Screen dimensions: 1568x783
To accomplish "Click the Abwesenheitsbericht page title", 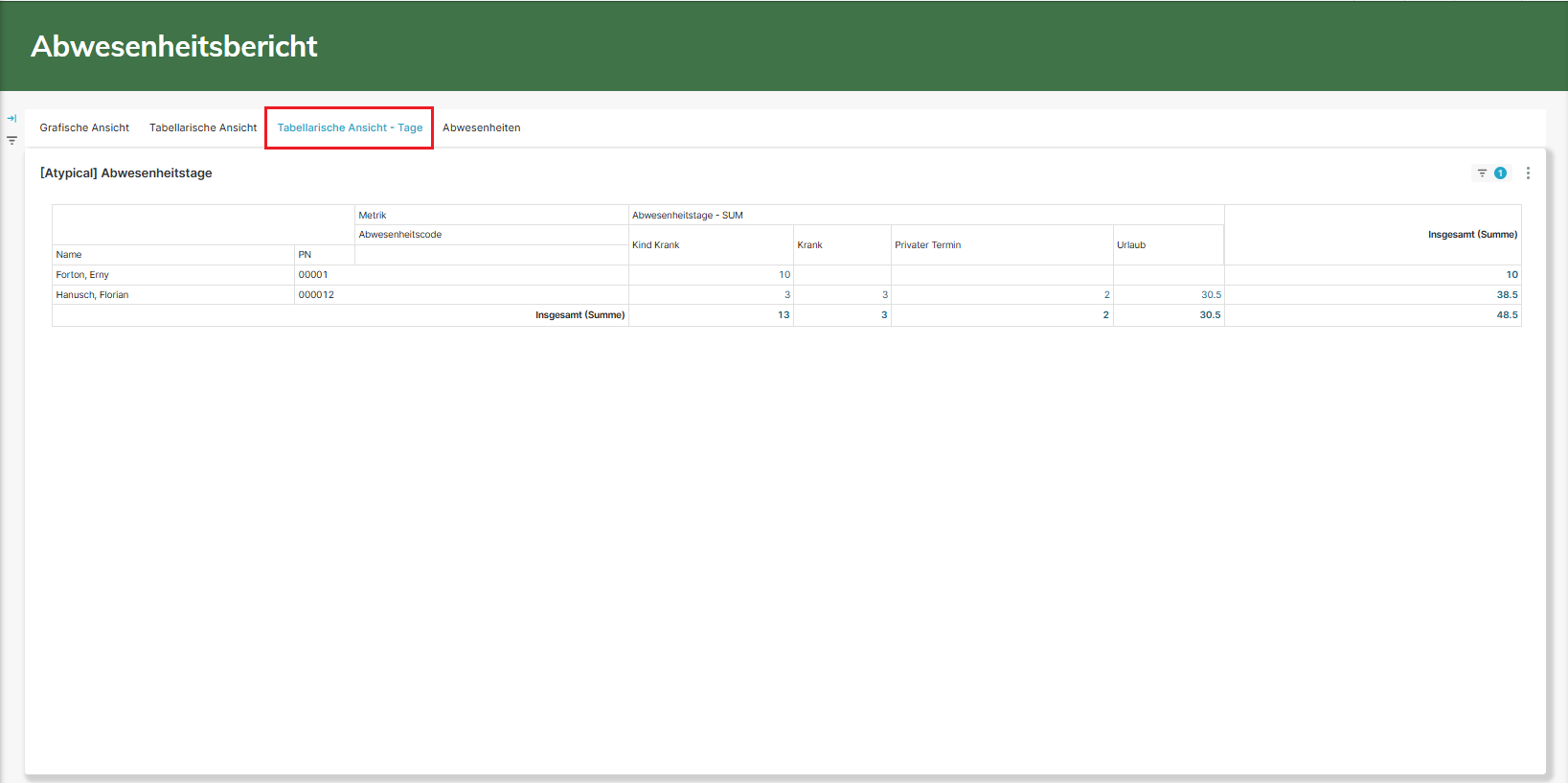I will pyautogui.click(x=174, y=46).
